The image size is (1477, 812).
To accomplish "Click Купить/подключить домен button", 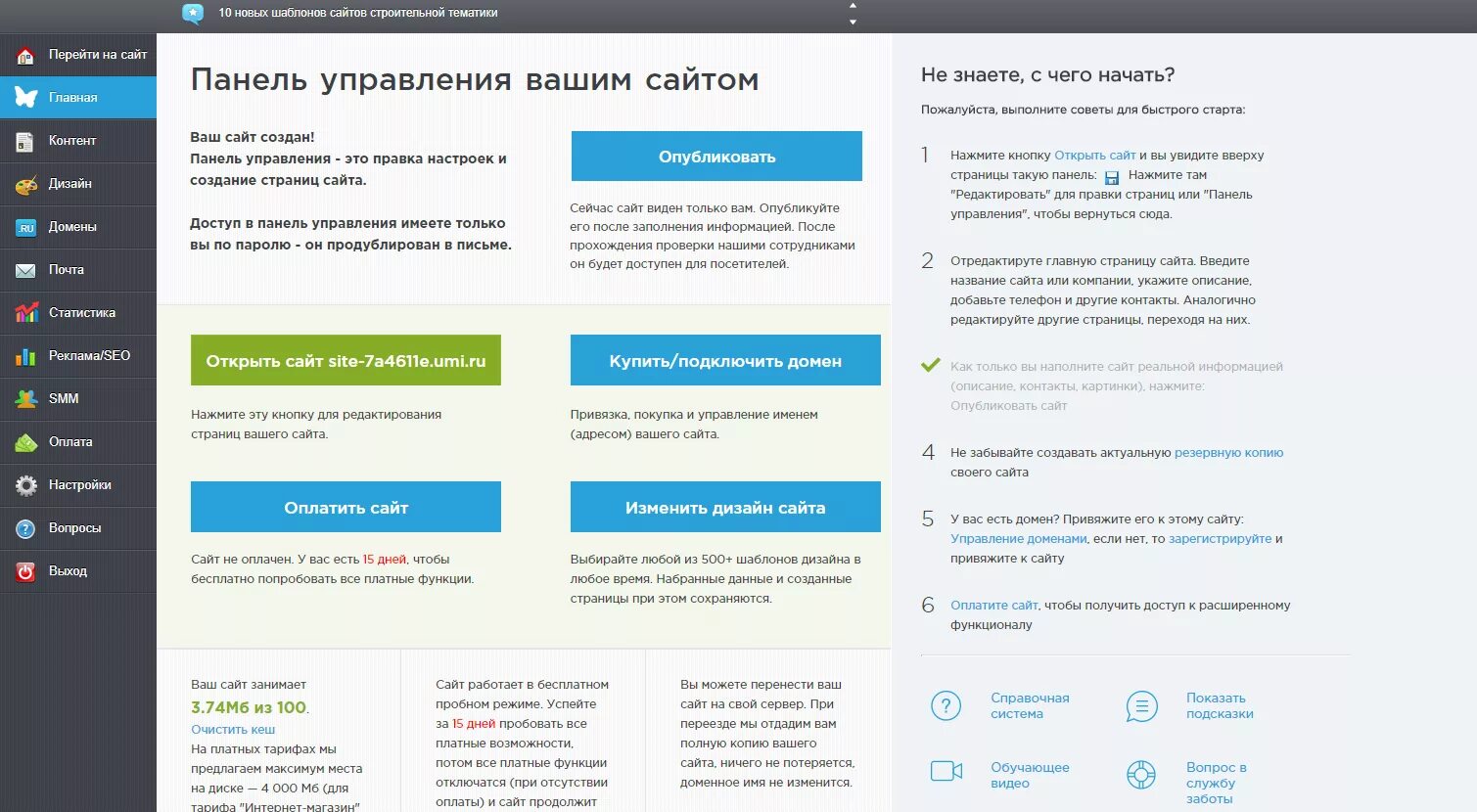I will point(725,361).
